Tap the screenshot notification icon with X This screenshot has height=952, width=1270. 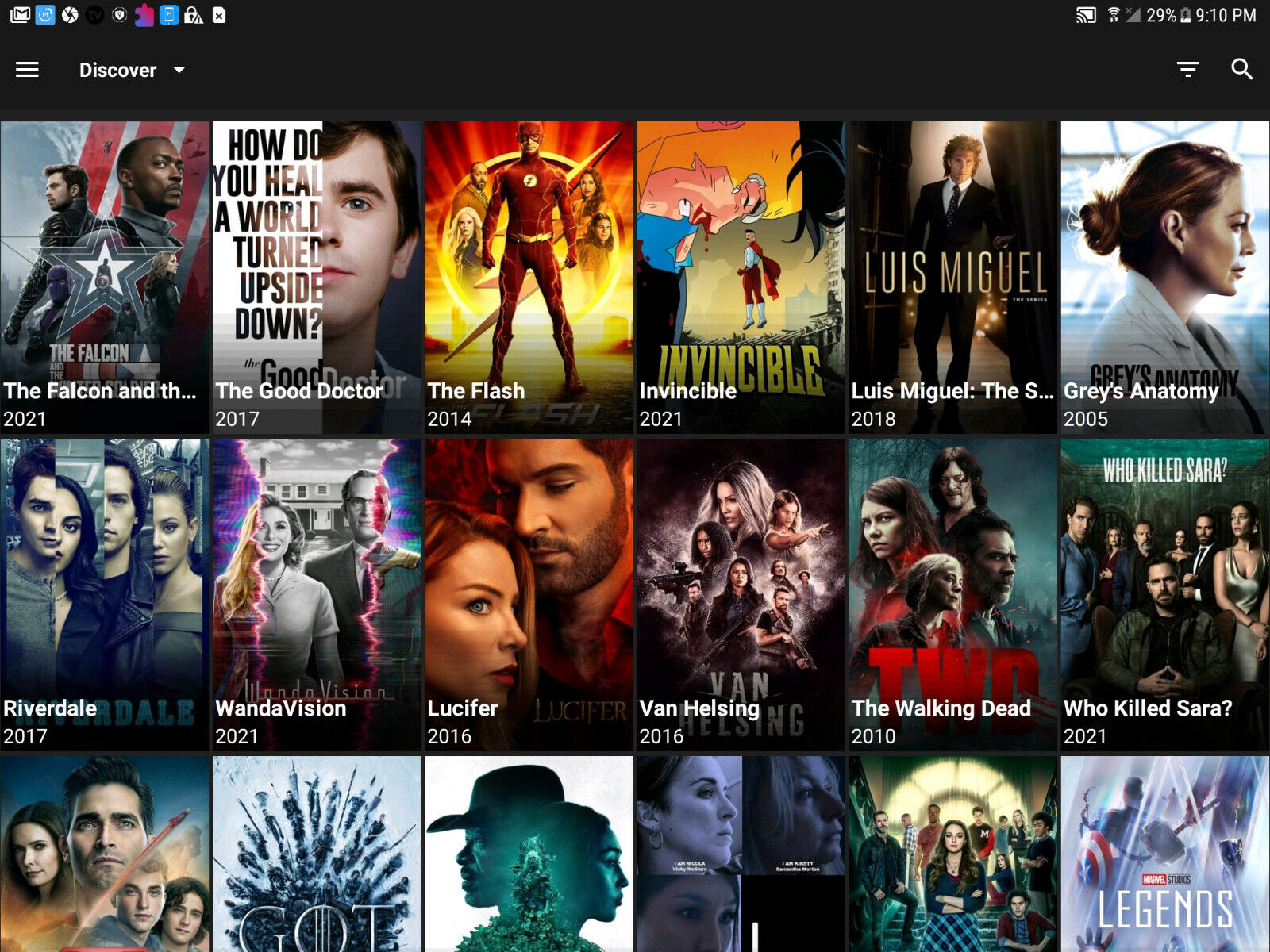pos(219,15)
